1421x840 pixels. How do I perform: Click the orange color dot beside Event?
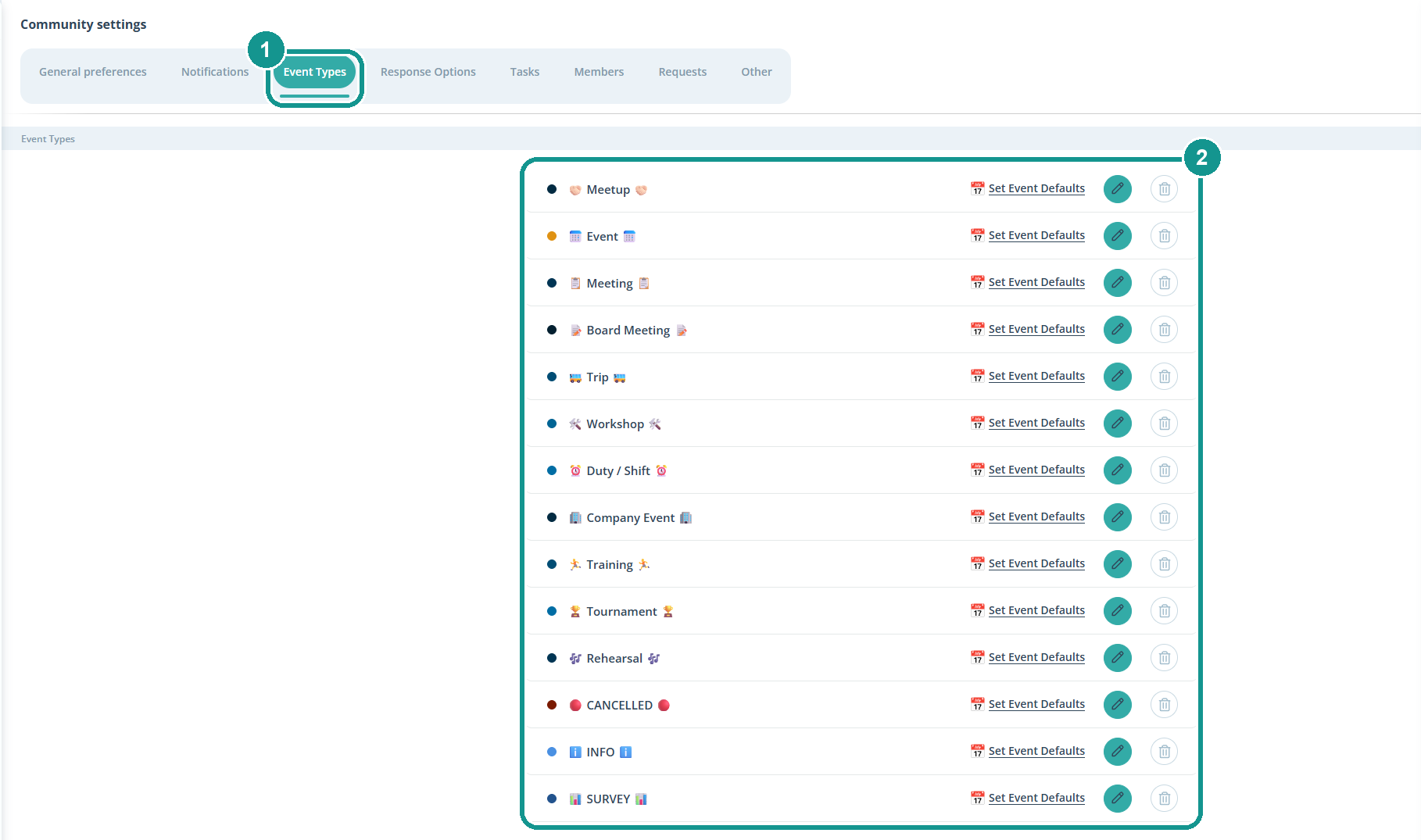pos(552,236)
